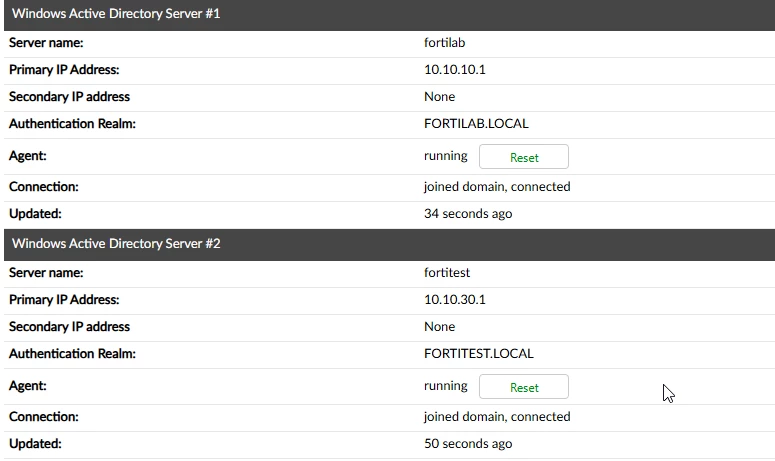Reset the agent for server fortilab
The width and height of the screenshot is (775, 461).
pos(523,157)
